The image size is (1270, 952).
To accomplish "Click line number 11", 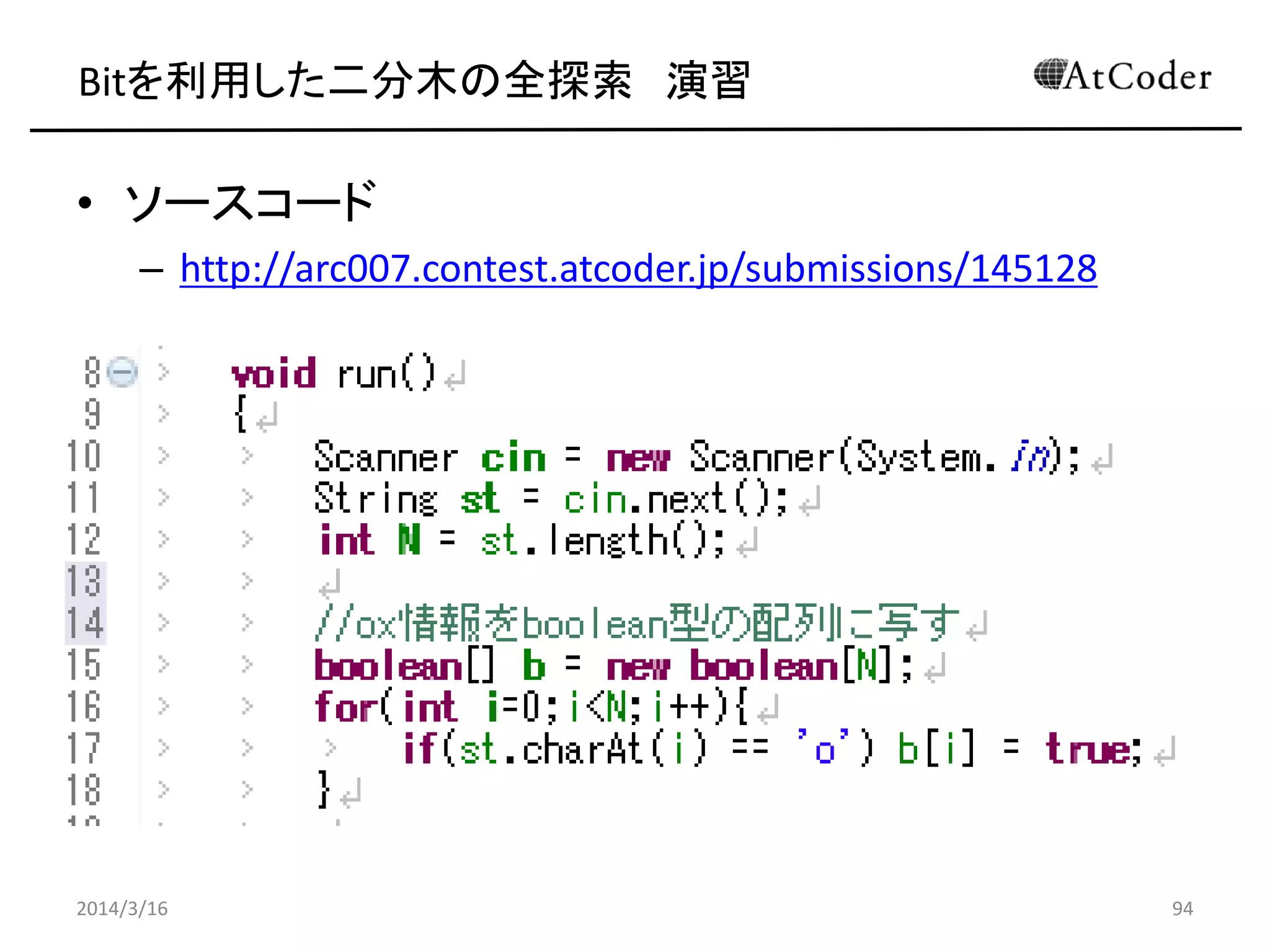I will click(x=83, y=498).
